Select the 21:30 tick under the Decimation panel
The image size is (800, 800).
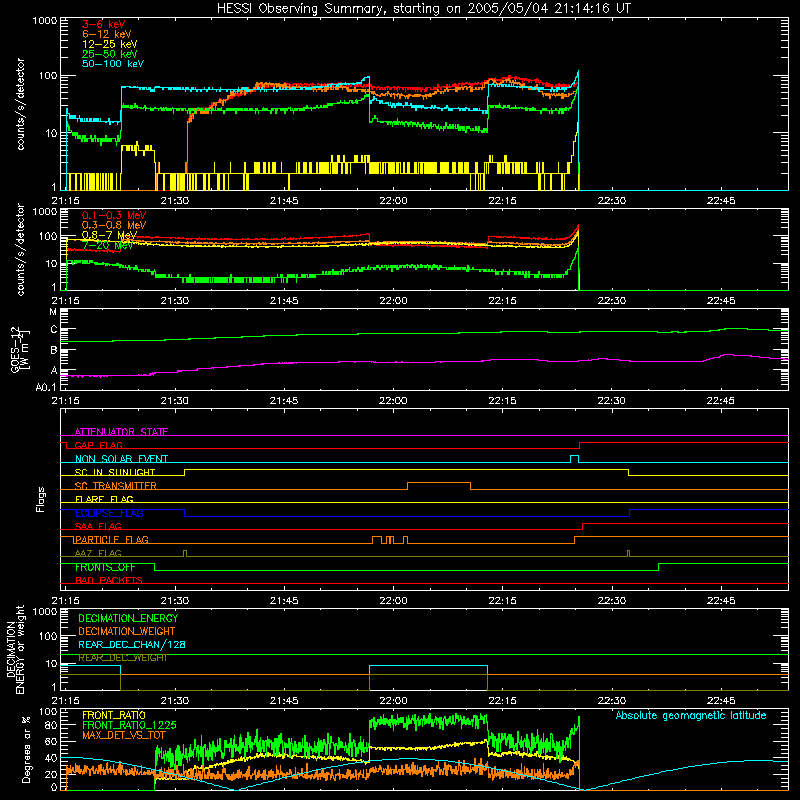[175, 701]
